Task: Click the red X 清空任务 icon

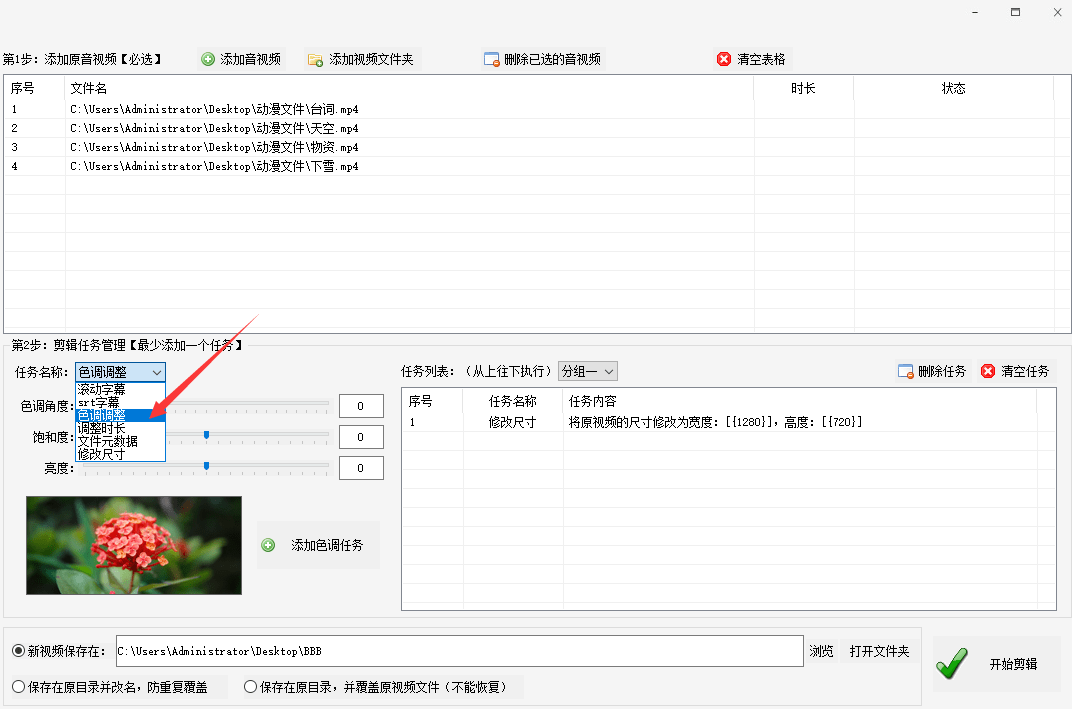Action: (987, 371)
